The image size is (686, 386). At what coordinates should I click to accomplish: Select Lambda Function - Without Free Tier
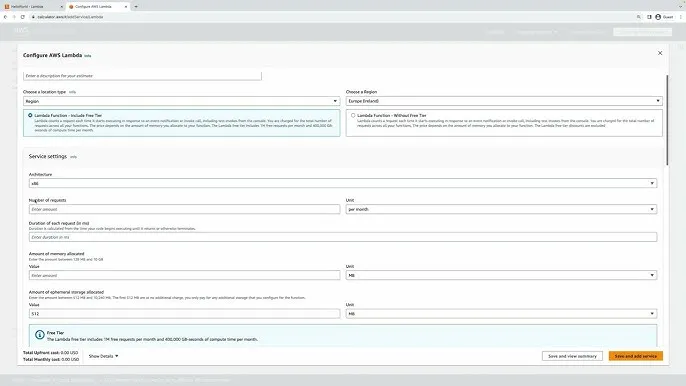pyautogui.click(x=353, y=116)
